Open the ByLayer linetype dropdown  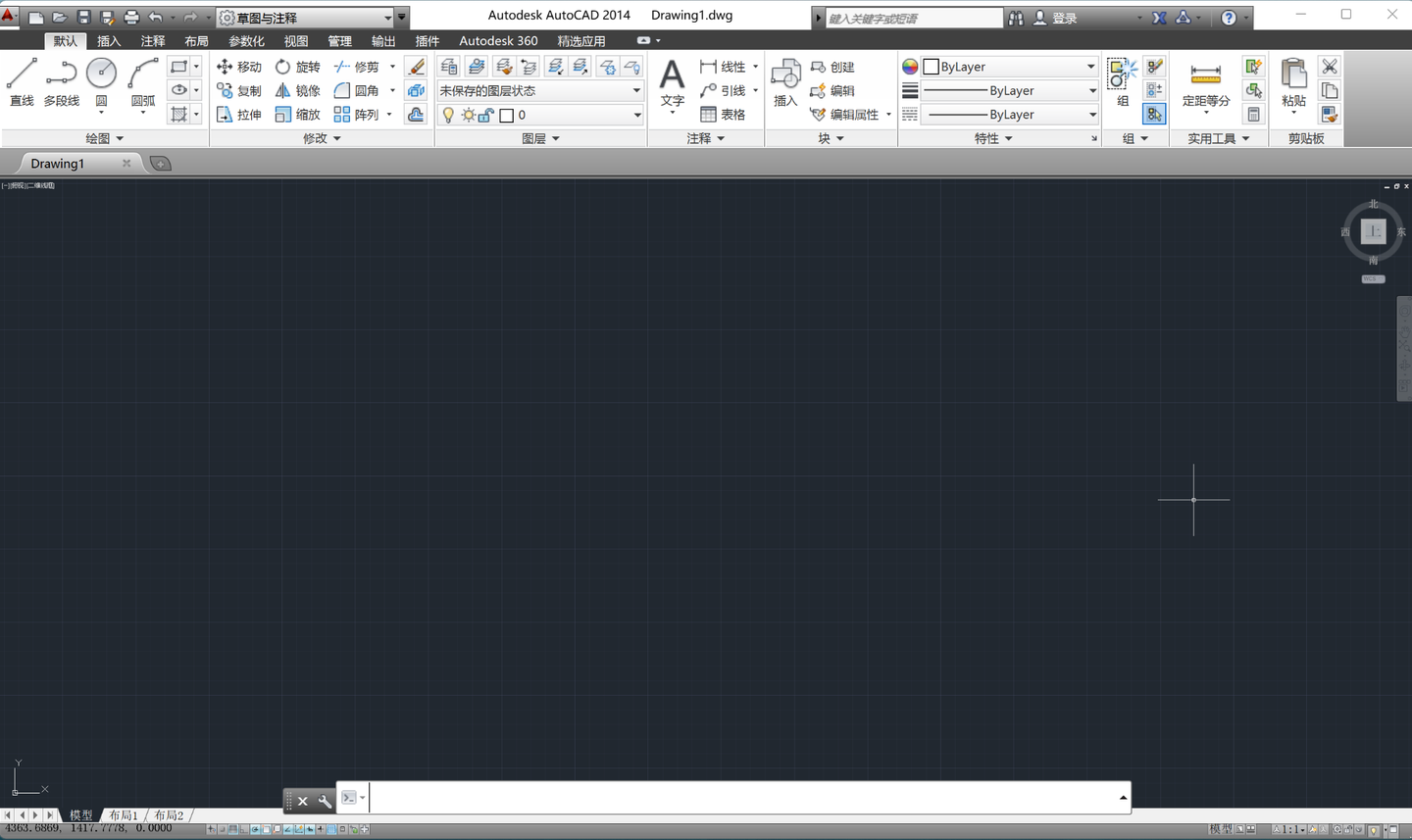(x=1009, y=115)
